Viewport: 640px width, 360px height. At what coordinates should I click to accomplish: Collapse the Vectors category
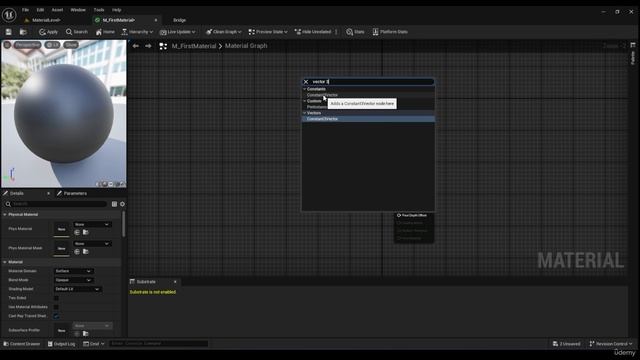(x=304, y=113)
